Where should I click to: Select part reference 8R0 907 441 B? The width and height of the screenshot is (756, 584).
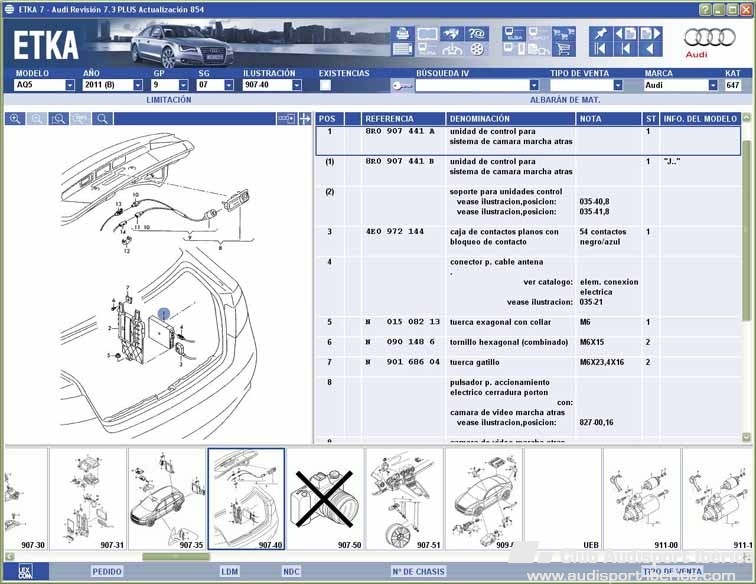pyautogui.click(x=400, y=162)
